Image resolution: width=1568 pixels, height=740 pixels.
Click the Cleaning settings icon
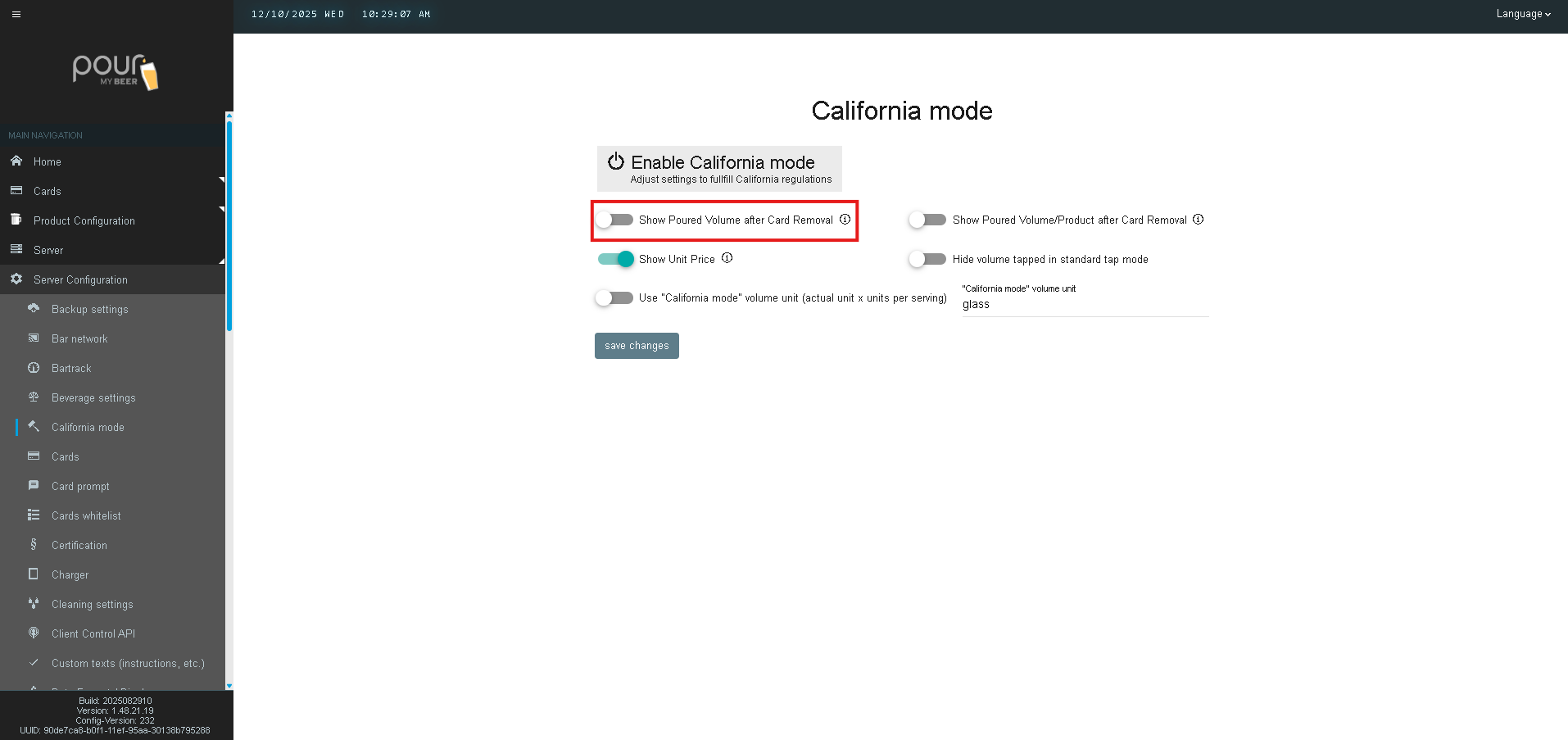34,604
